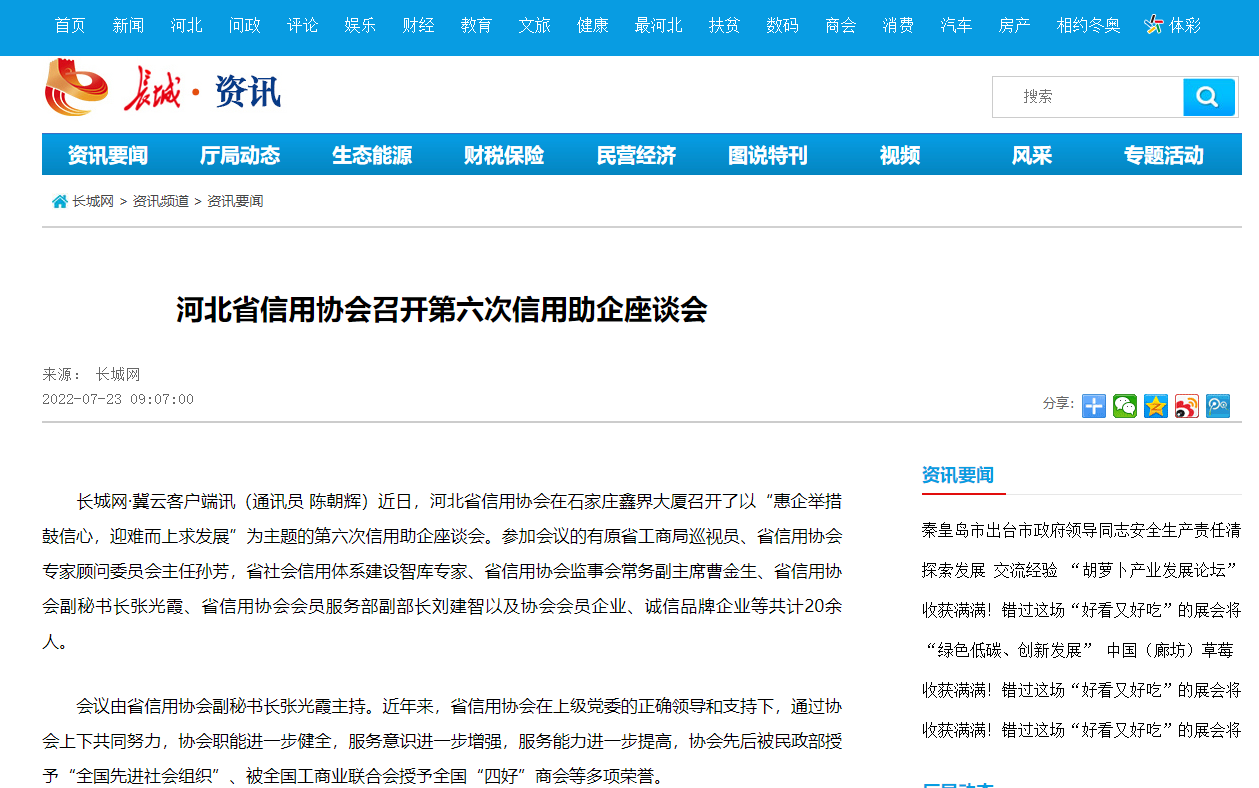Viewport: 1259px width, 788px height.
Task: Open 扶贫 in the top menu
Action: (x=724, y=26)
